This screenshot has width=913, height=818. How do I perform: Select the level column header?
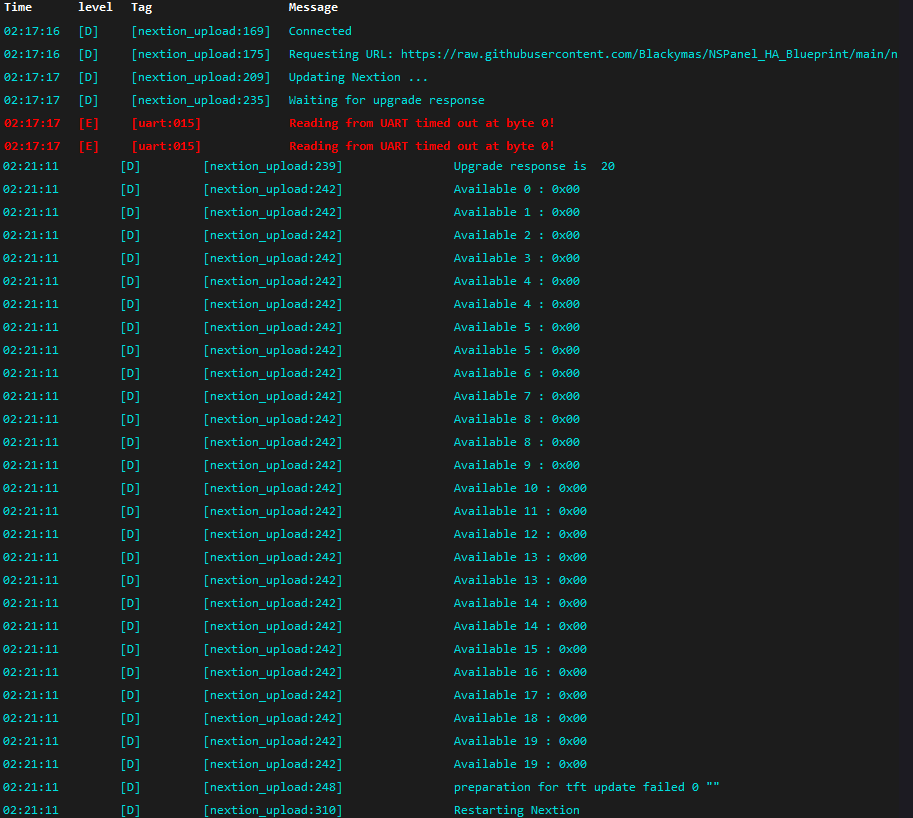[95, 7]
